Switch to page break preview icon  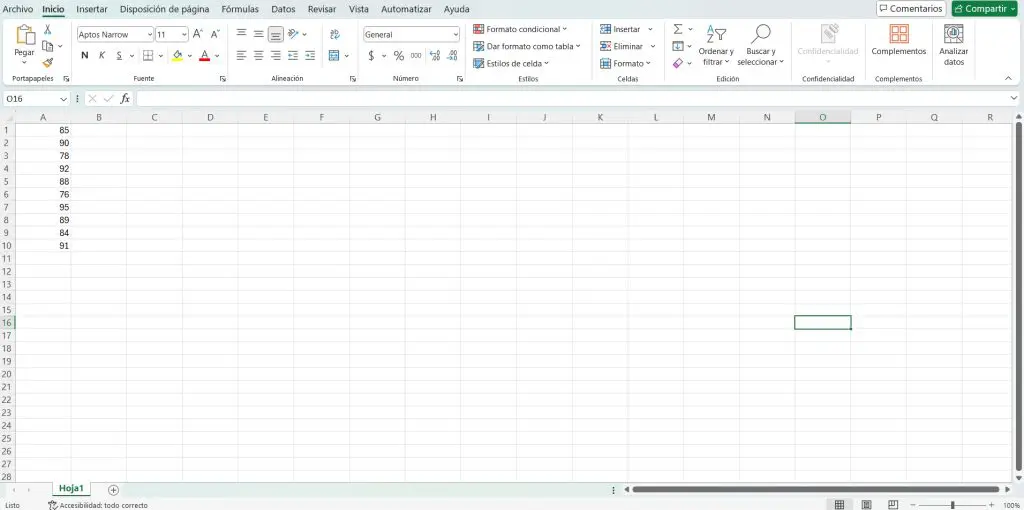[893, 505]
